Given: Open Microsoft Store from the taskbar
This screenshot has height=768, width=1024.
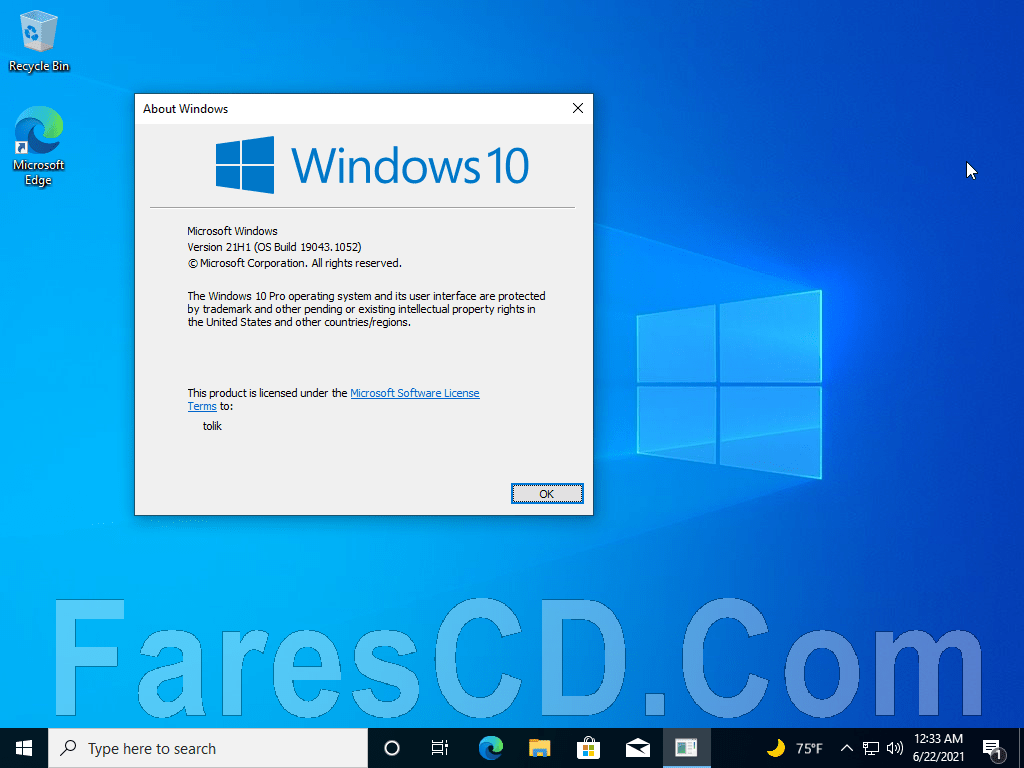Looking at the screenshot, I should [x=588, y=748].
